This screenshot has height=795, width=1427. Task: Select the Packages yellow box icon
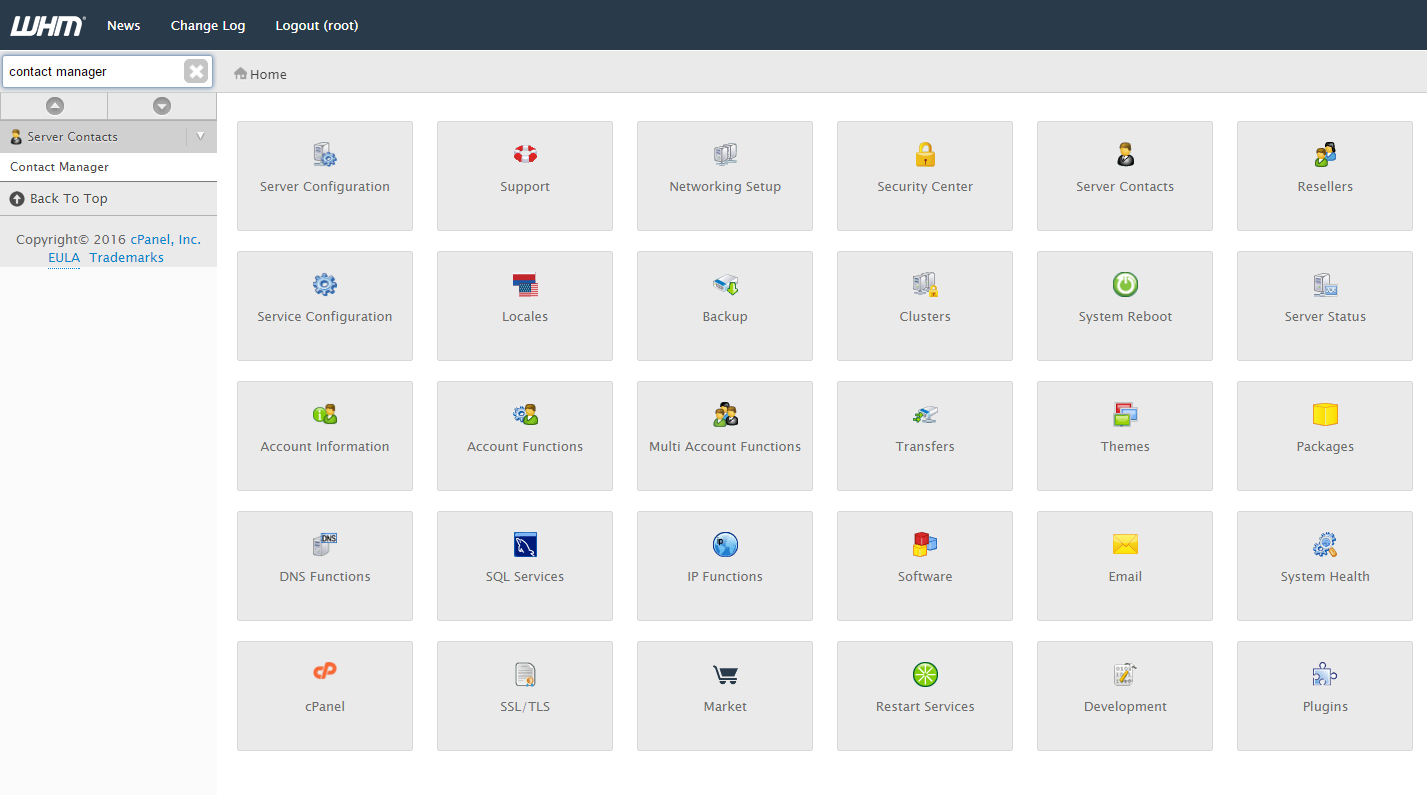(1325, 415)
